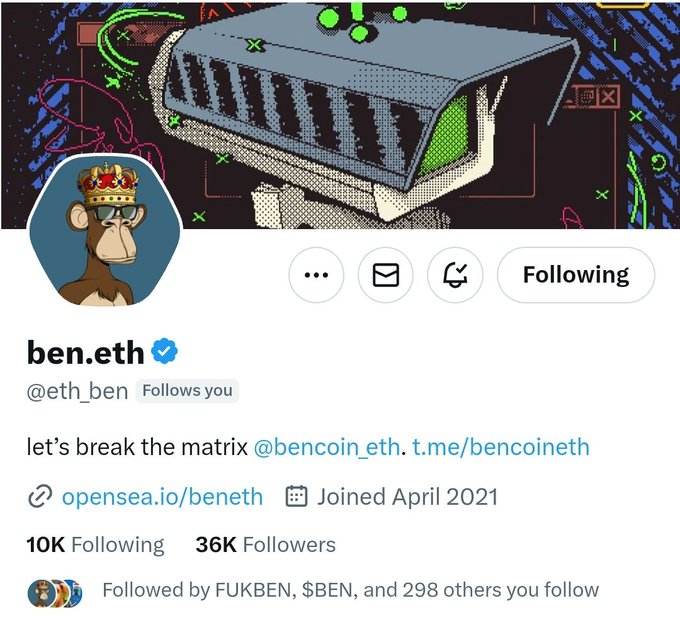Viewport: 680px width, 642px height.
Task: Visit the opensea.io/beneth website link
Action: tap(162, 497)
